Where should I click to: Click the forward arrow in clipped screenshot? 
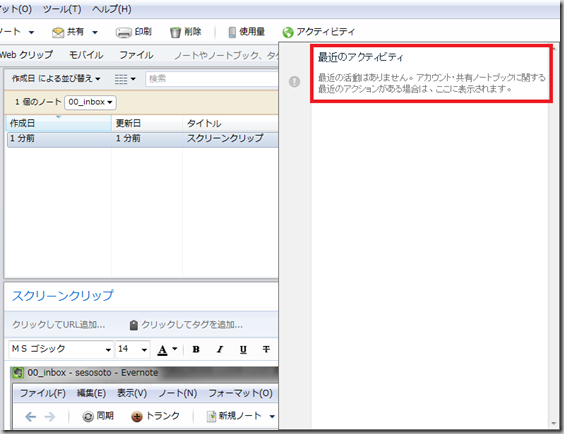50,417
